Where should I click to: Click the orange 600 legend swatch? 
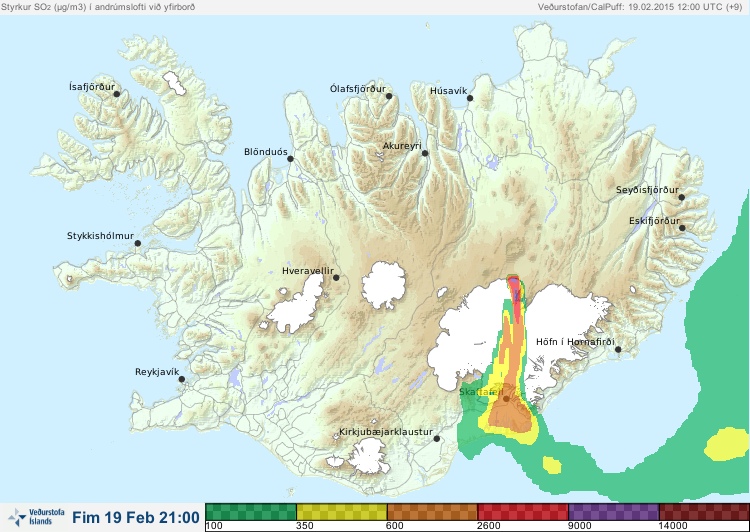click(432, 512)
